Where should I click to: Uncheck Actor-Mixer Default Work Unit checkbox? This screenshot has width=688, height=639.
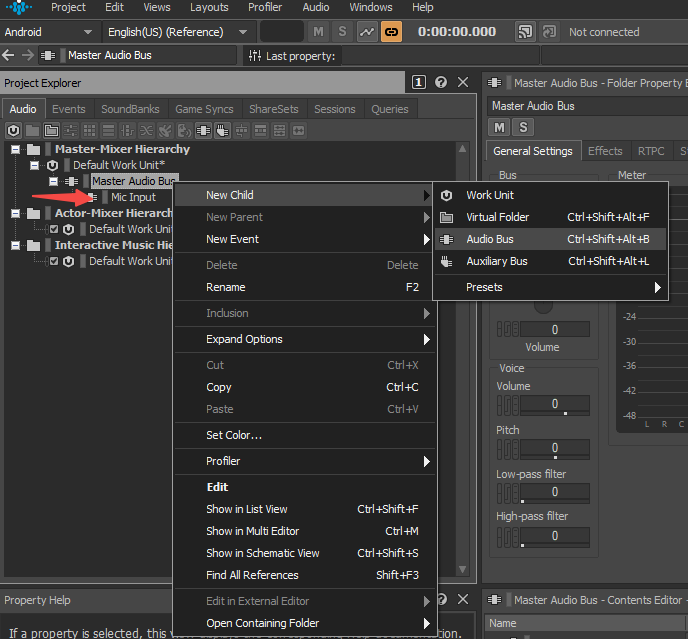pyautogui.click(x=54, y=229)
